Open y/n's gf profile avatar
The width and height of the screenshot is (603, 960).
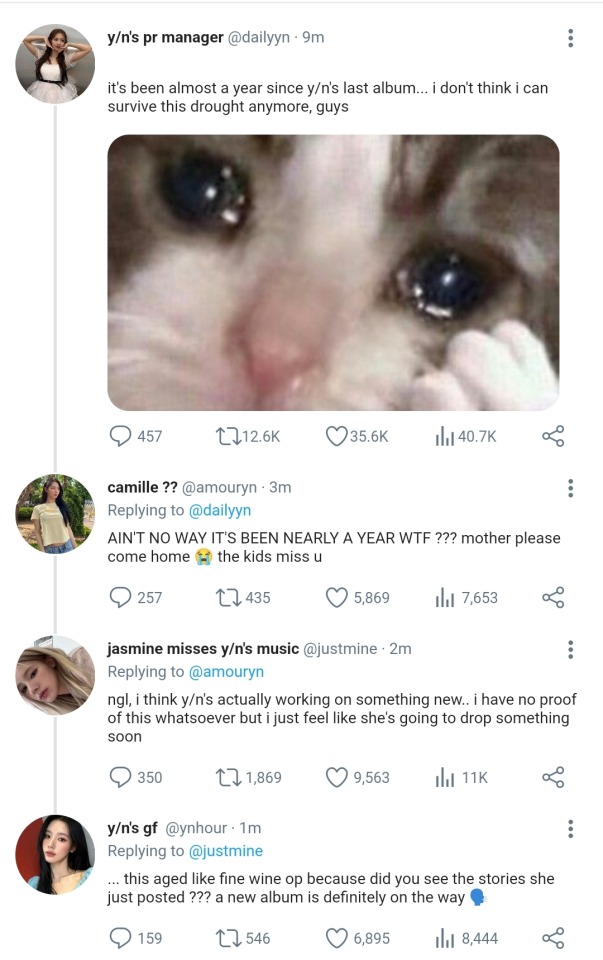pyautogui.click(x=55, y=854)
